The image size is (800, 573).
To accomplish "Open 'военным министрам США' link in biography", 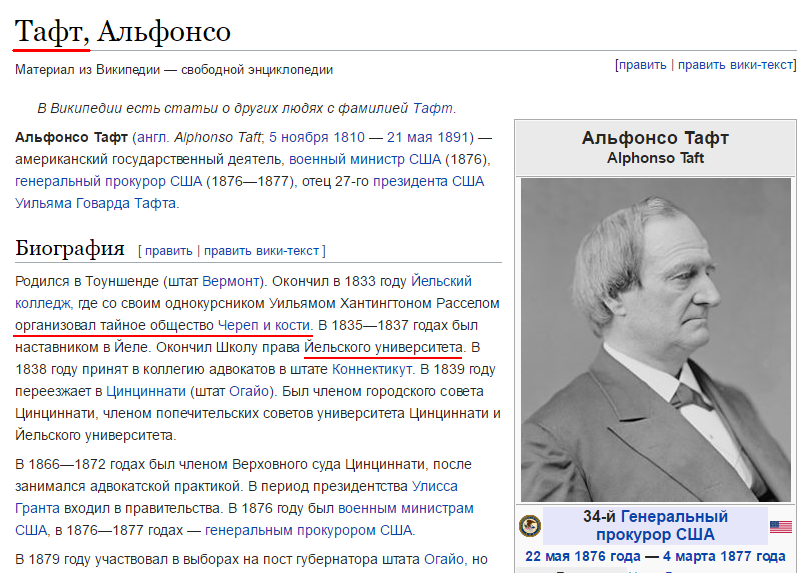I will 406,508.
